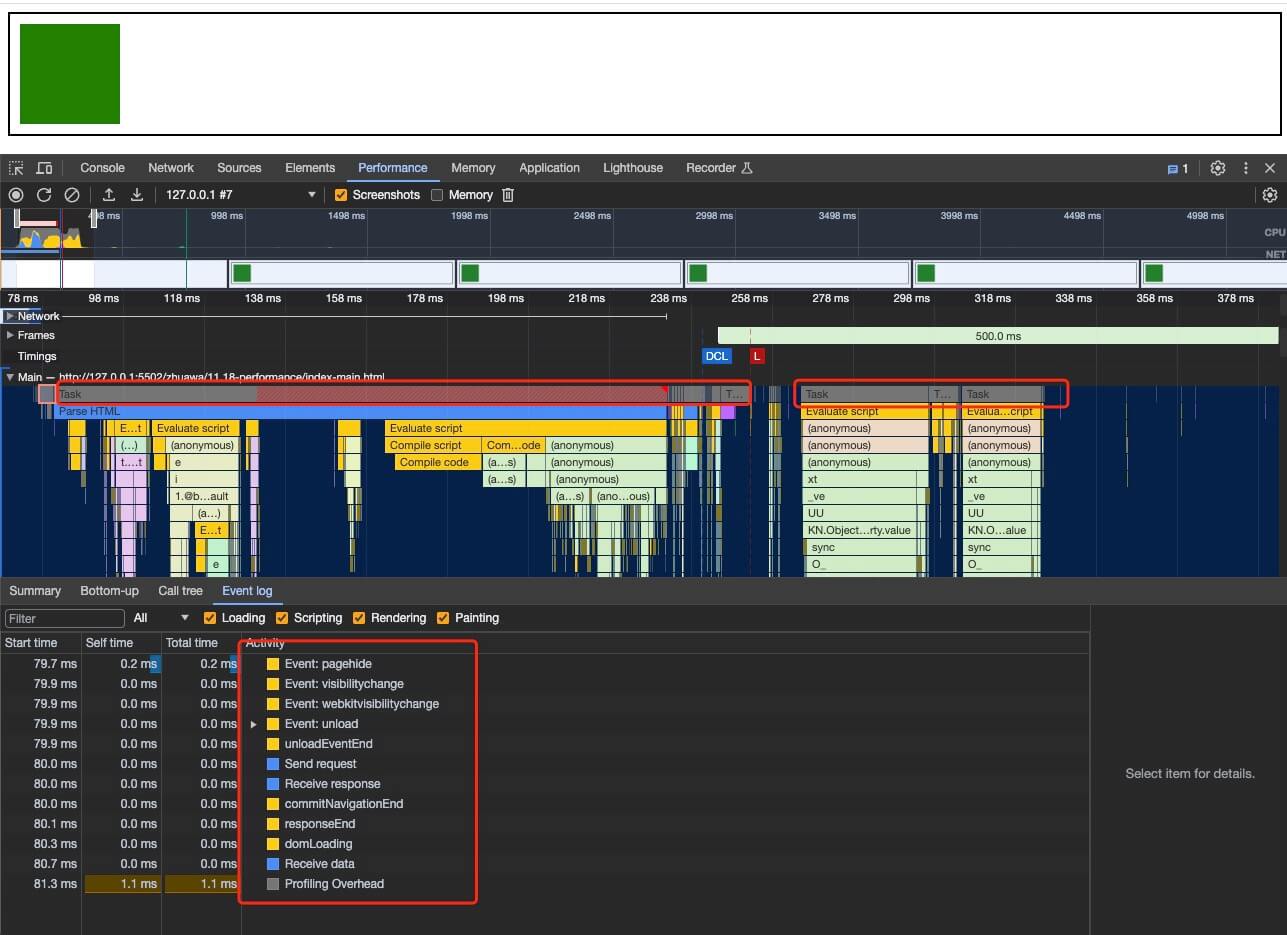Expand the Event: unload row
This screenshot has width=1287, height=935.
point(254,724)
